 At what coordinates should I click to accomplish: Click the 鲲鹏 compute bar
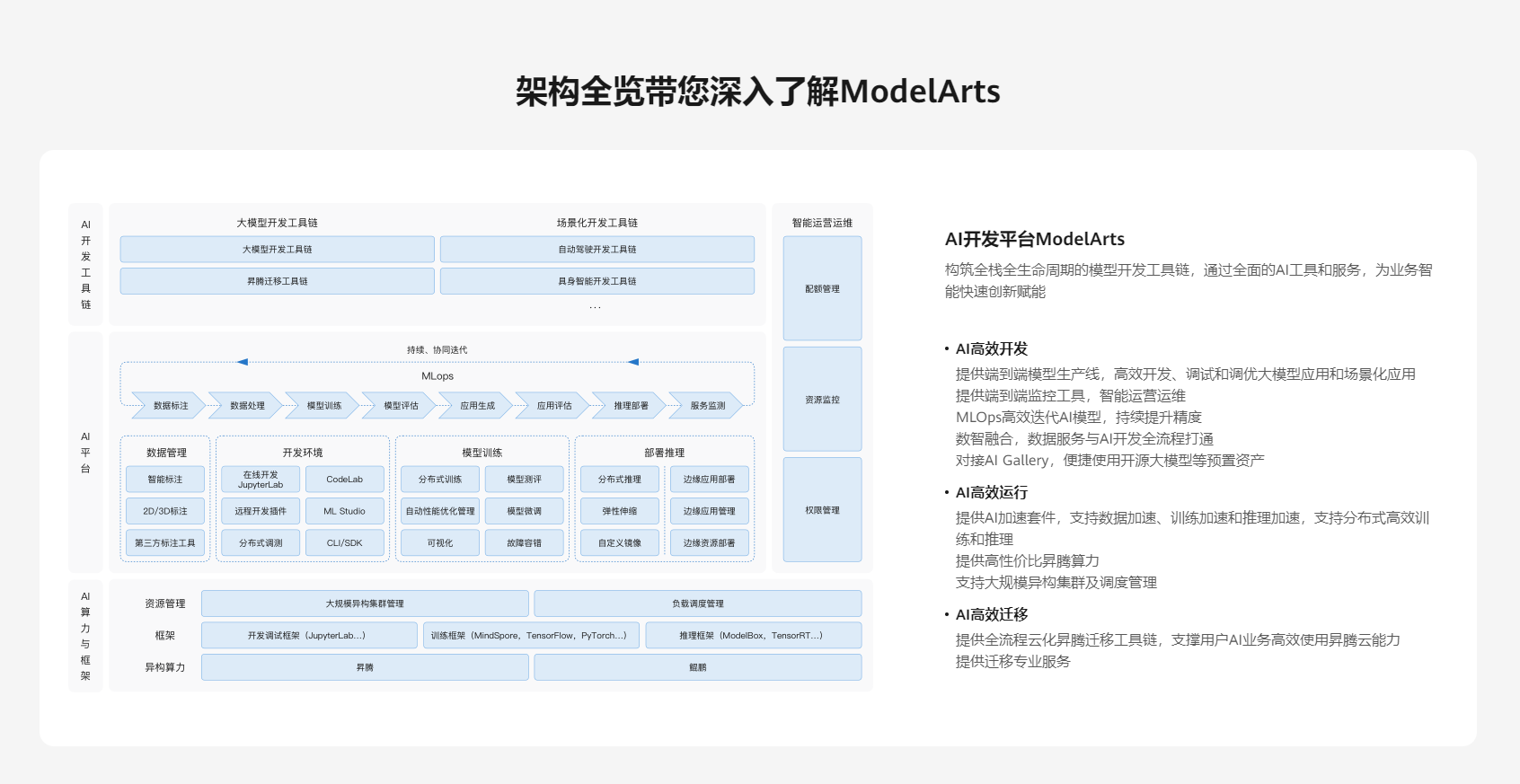click(698, 667)
